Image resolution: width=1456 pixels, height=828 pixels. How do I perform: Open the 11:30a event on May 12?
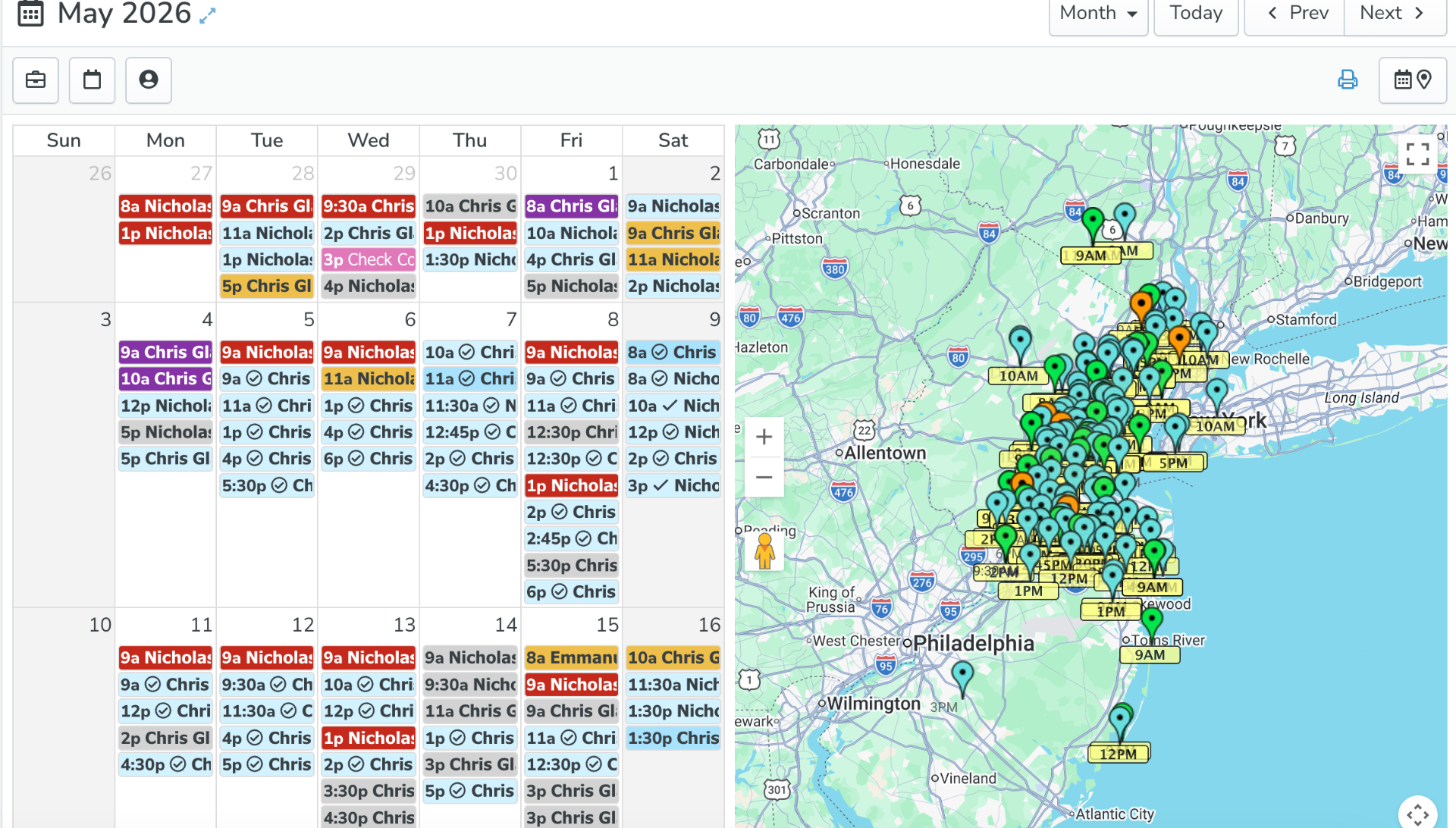267,711
